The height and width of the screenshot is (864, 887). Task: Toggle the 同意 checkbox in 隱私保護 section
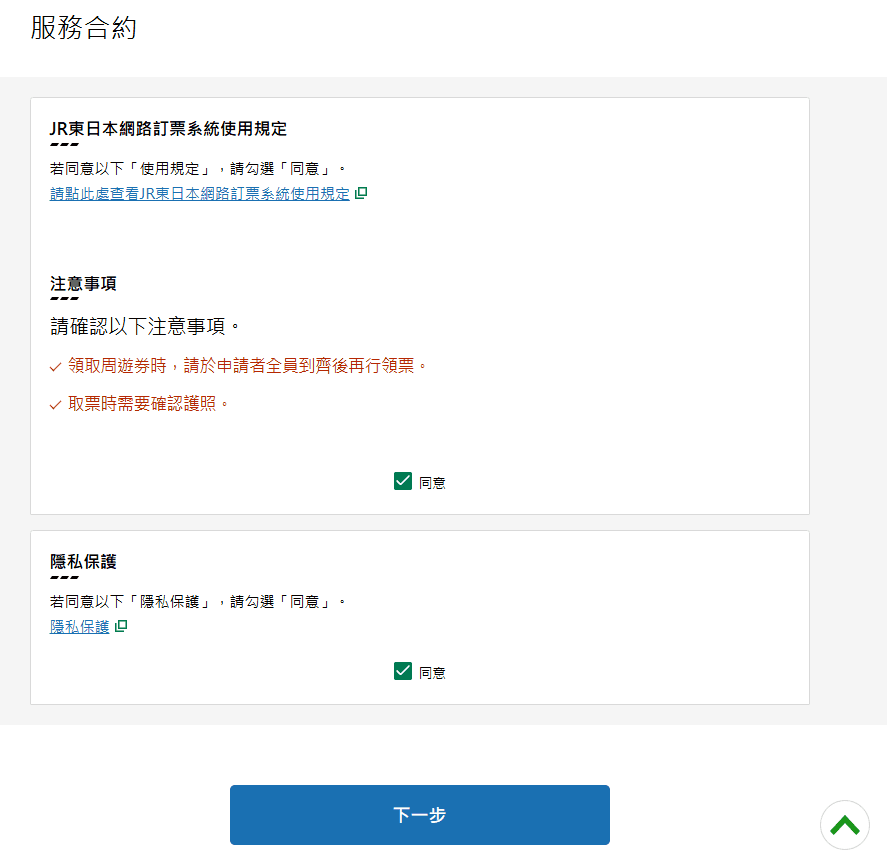[x=403, y=671]
